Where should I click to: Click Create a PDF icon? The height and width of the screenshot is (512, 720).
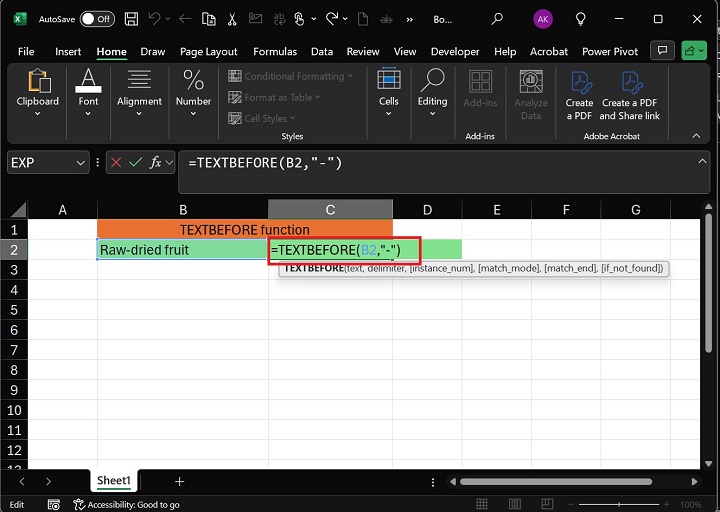(579, 95)
